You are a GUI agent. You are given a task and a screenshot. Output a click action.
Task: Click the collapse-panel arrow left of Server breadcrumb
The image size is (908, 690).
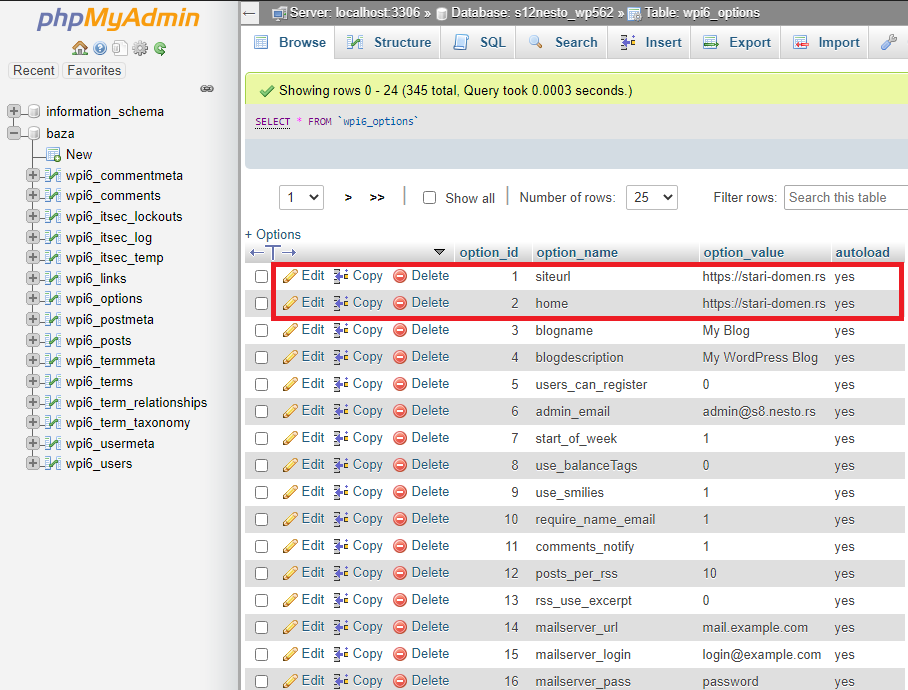tap(250, 13)
